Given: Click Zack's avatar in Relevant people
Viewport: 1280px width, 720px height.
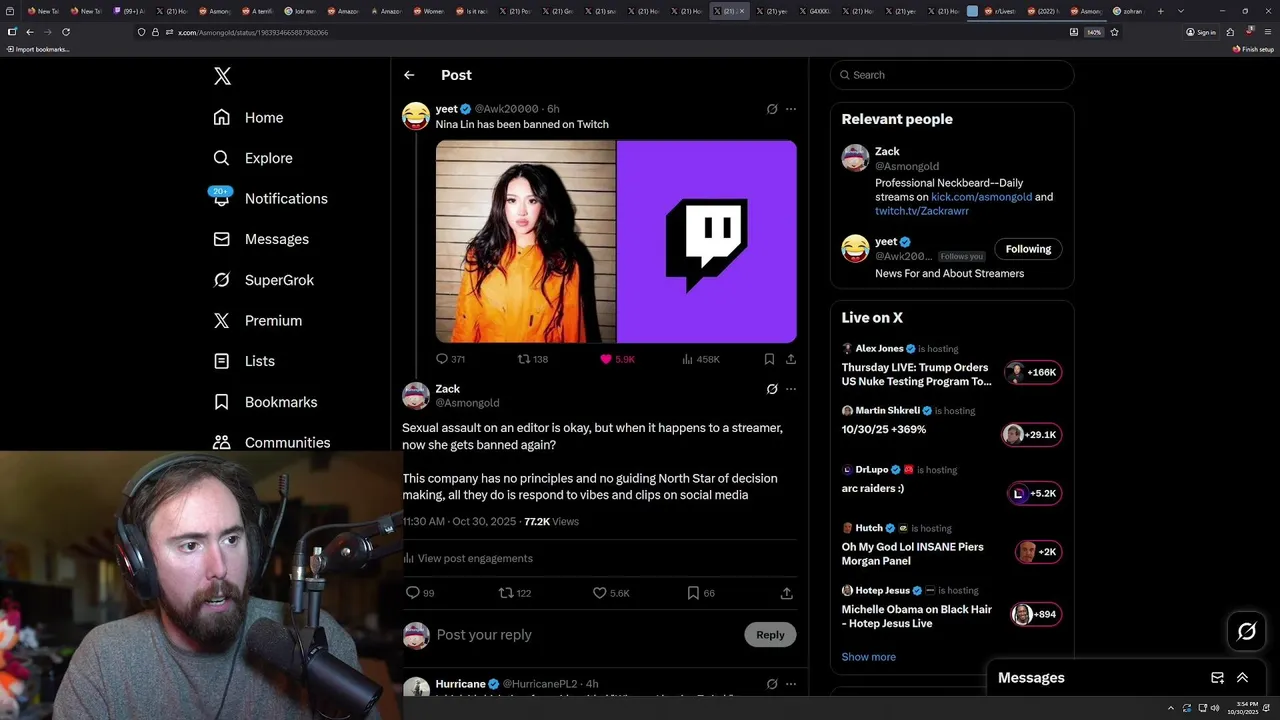Looking at the screenshot, I should point(855,158).
